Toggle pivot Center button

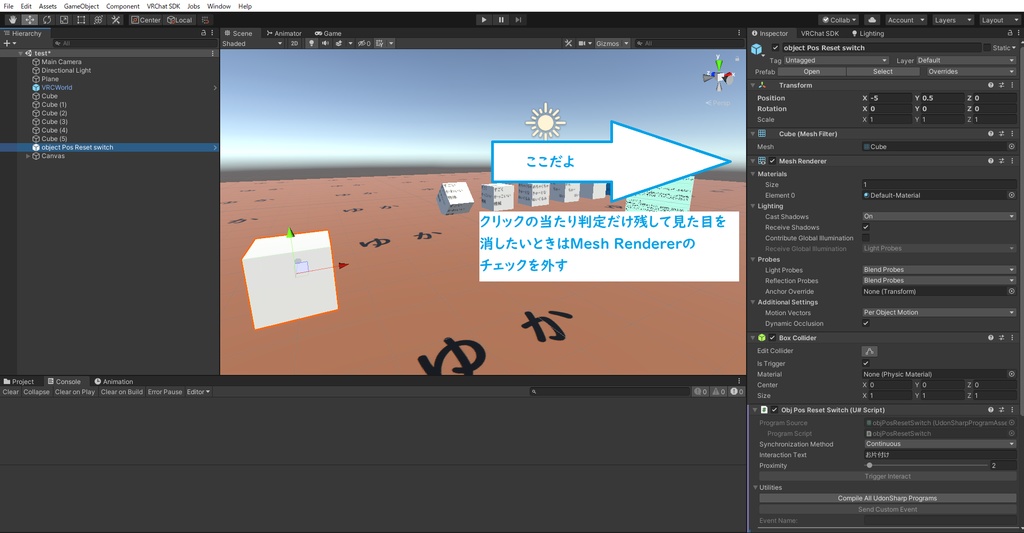point(146,20)
